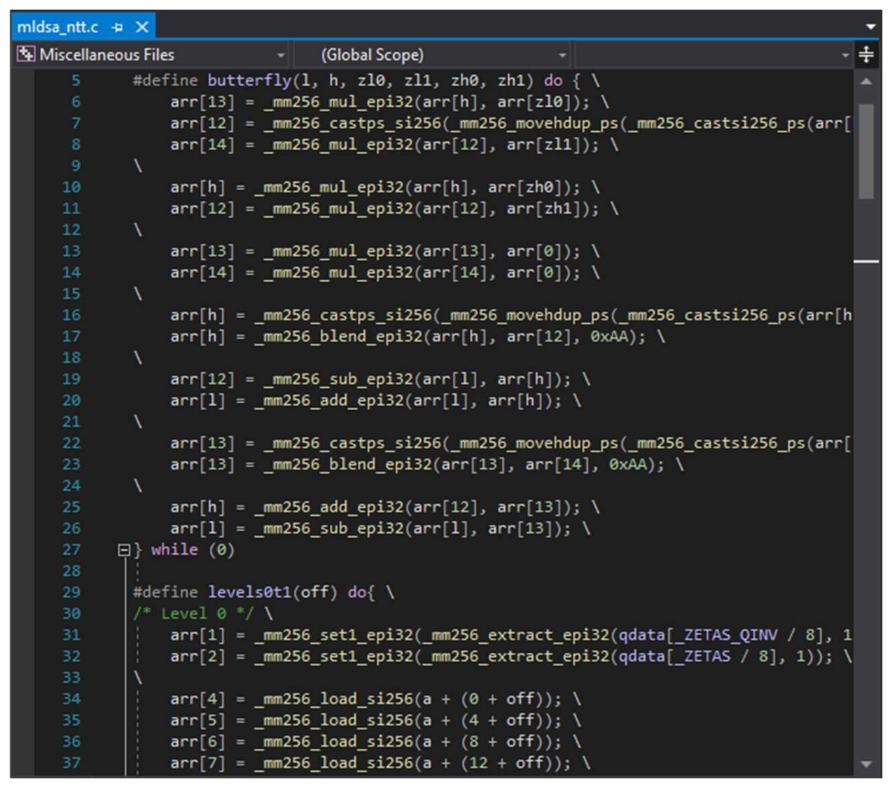Click the levels0t1 macro name

coord(249,592)
